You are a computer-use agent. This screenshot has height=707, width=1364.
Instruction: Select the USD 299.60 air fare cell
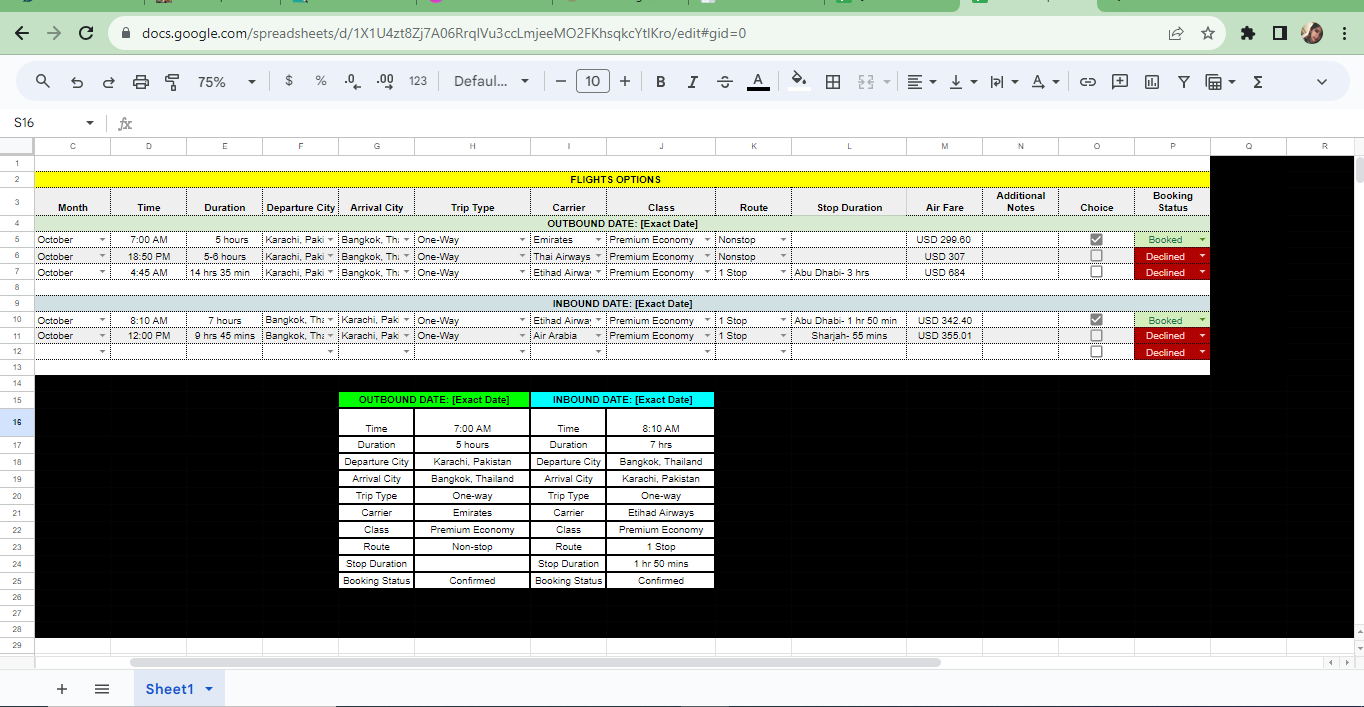(944, 240)
